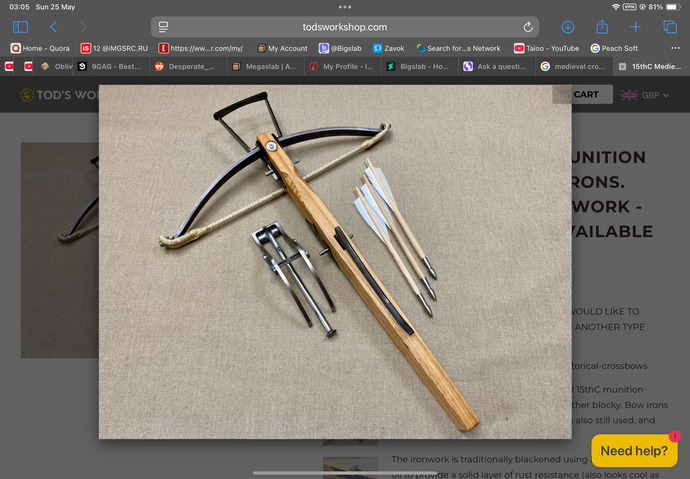Viewport: 690px width, 479px height.
Task: Open the My Account bookmark
Action: [x=282, y=48]
